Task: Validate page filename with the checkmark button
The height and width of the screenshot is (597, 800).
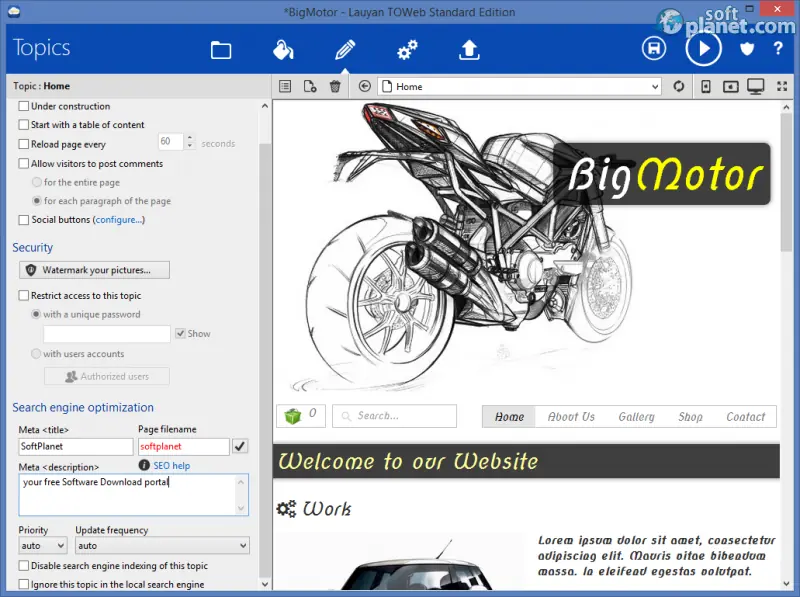Action: 240,446
